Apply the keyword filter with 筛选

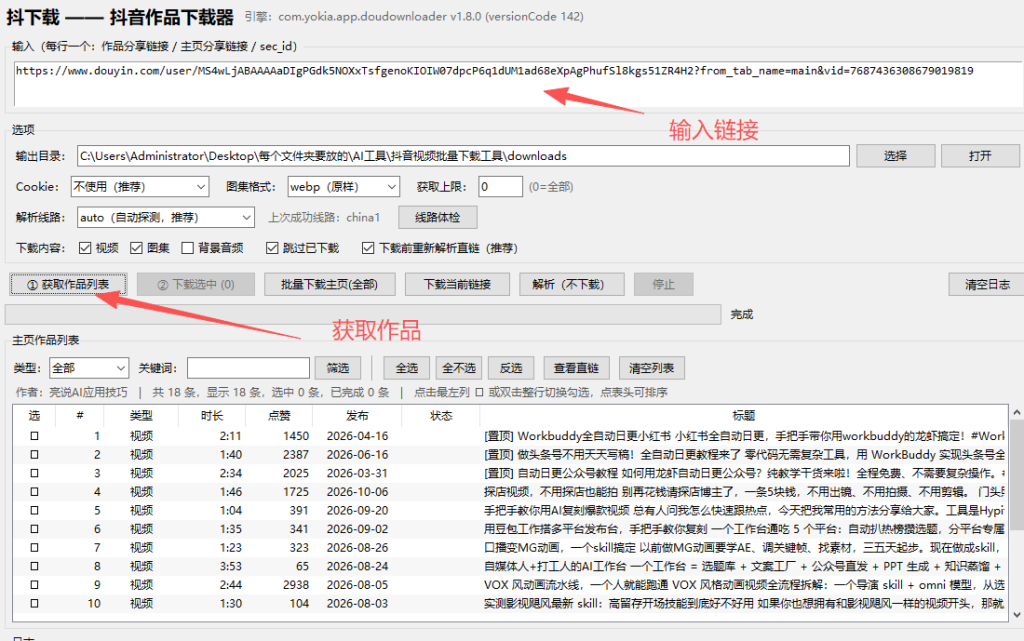point(338,368)
